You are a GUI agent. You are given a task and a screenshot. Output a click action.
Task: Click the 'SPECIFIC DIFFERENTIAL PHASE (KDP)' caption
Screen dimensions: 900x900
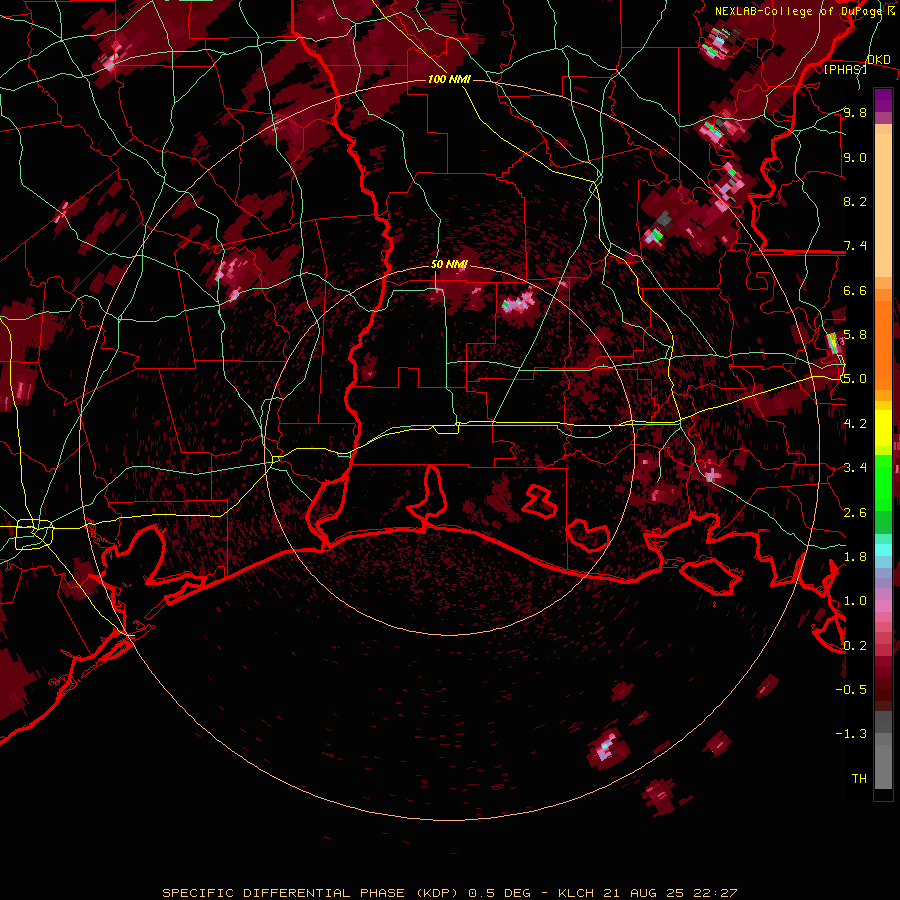click(310, 893)
